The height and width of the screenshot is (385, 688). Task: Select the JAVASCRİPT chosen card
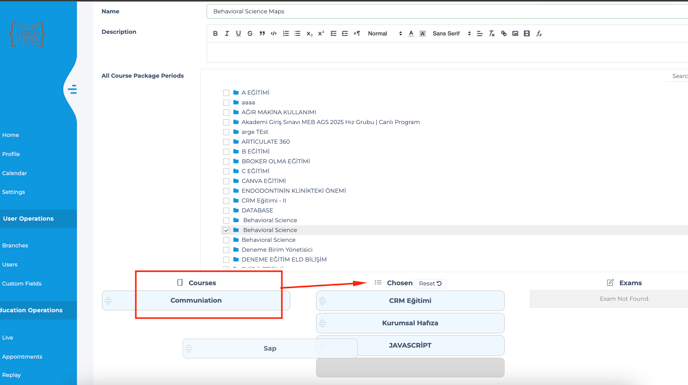tap(410, 345)
